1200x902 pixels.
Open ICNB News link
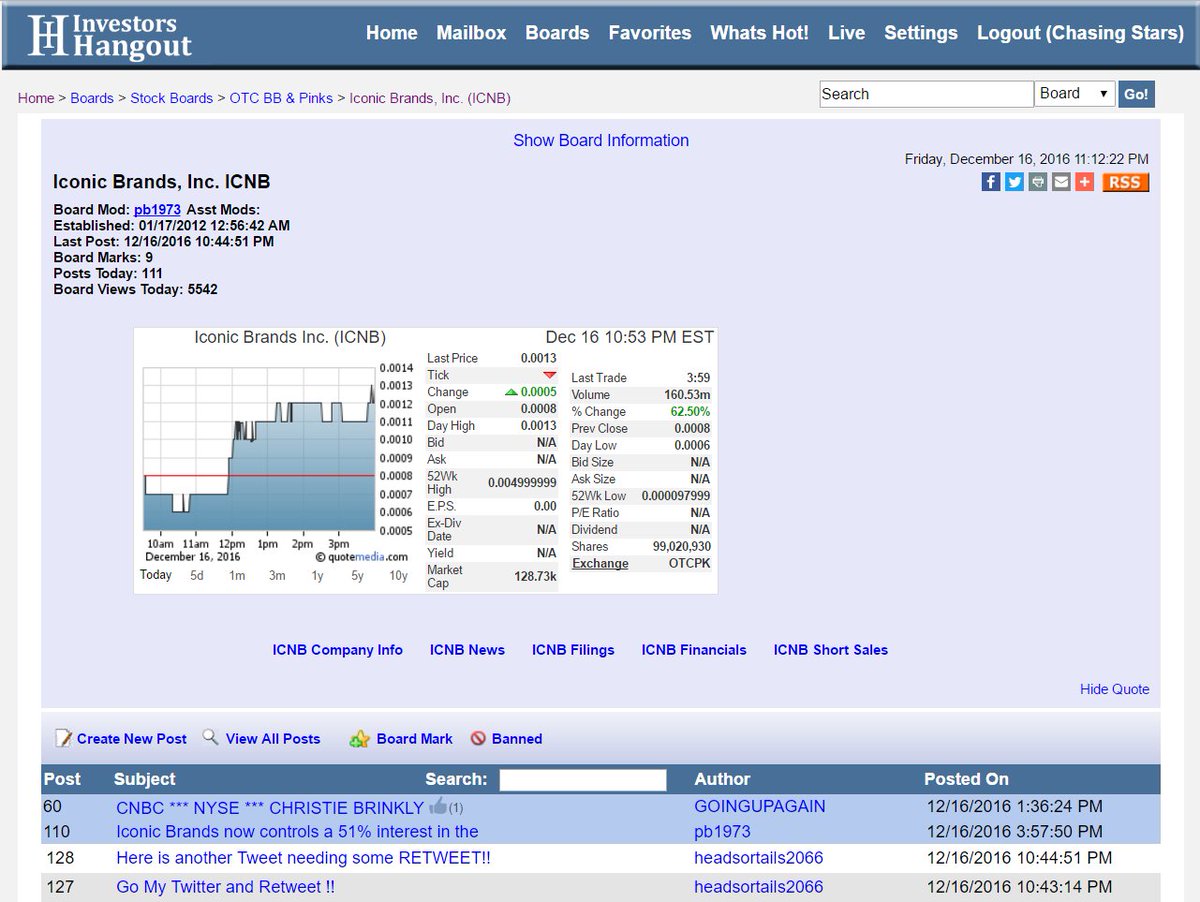(467, 650)
